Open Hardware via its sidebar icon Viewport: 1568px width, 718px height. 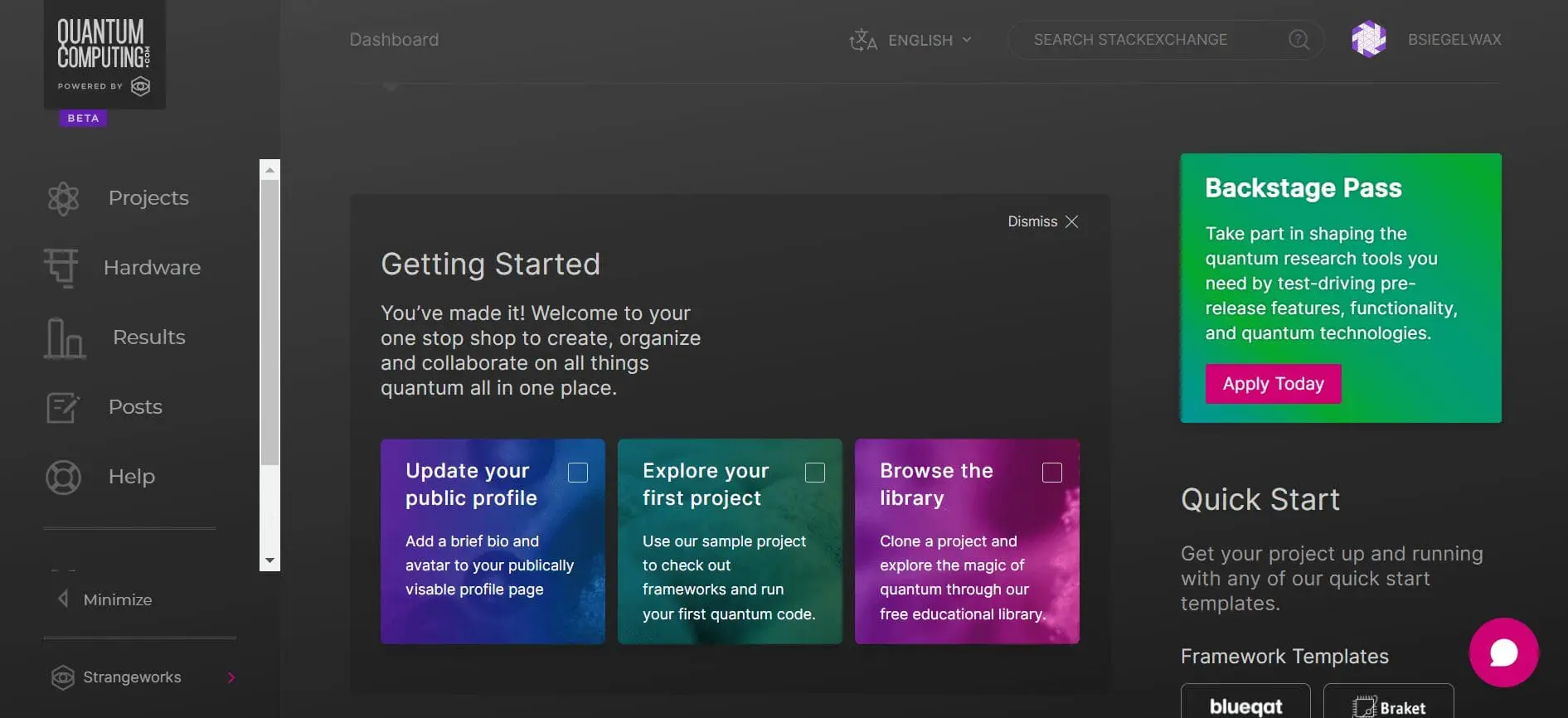61,268
